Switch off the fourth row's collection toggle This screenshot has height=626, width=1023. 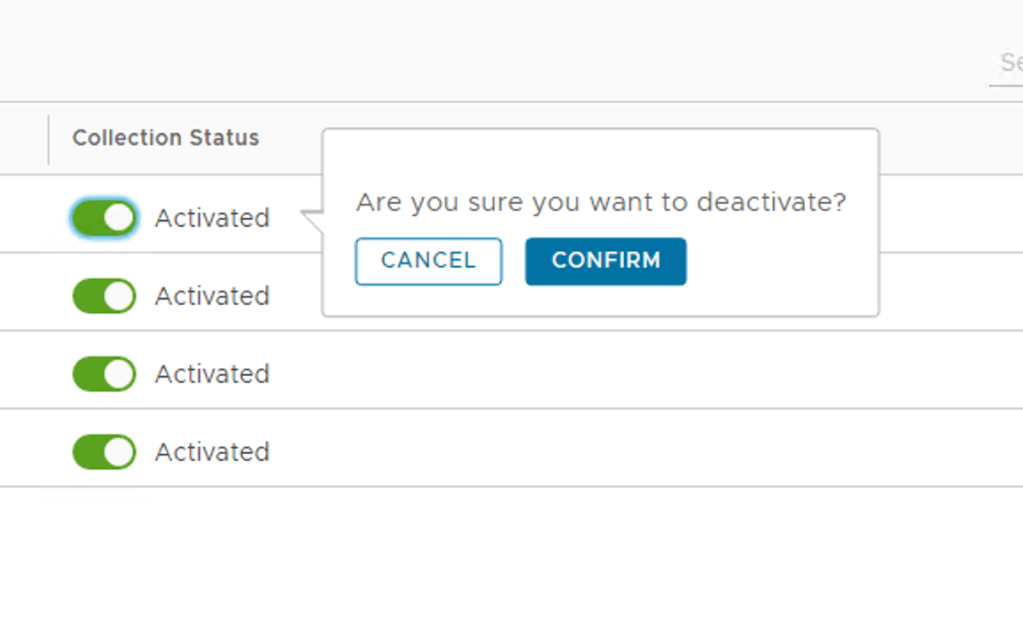pos(104,452)
